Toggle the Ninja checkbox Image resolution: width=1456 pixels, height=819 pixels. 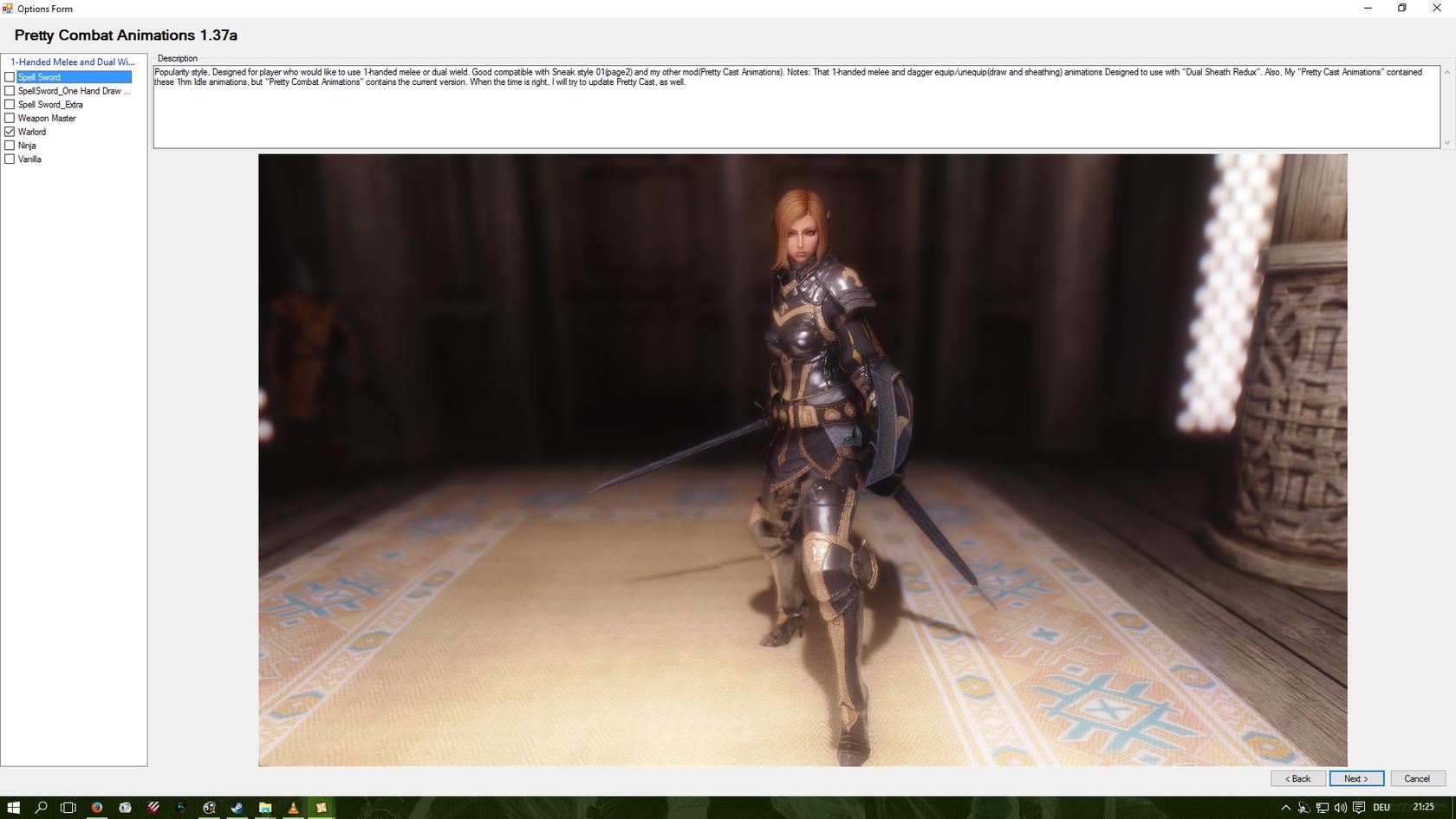(10, 146)
